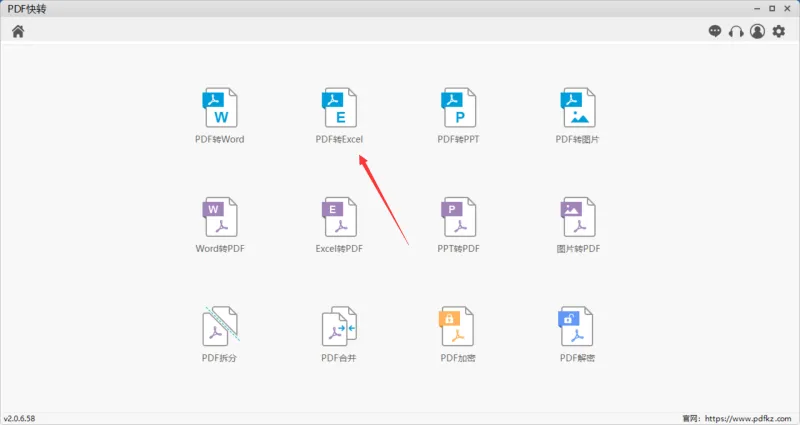Click the 图片转PDF label text

(578, 248)
